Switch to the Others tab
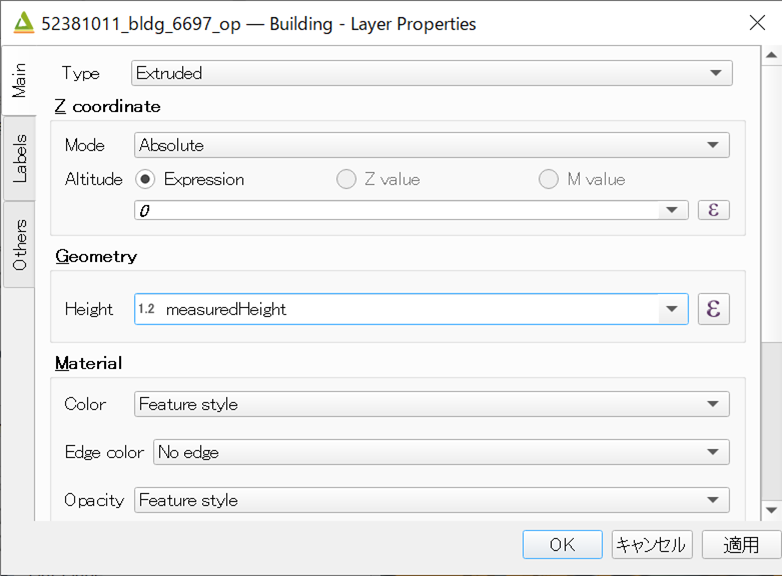 tap(19, 244)
